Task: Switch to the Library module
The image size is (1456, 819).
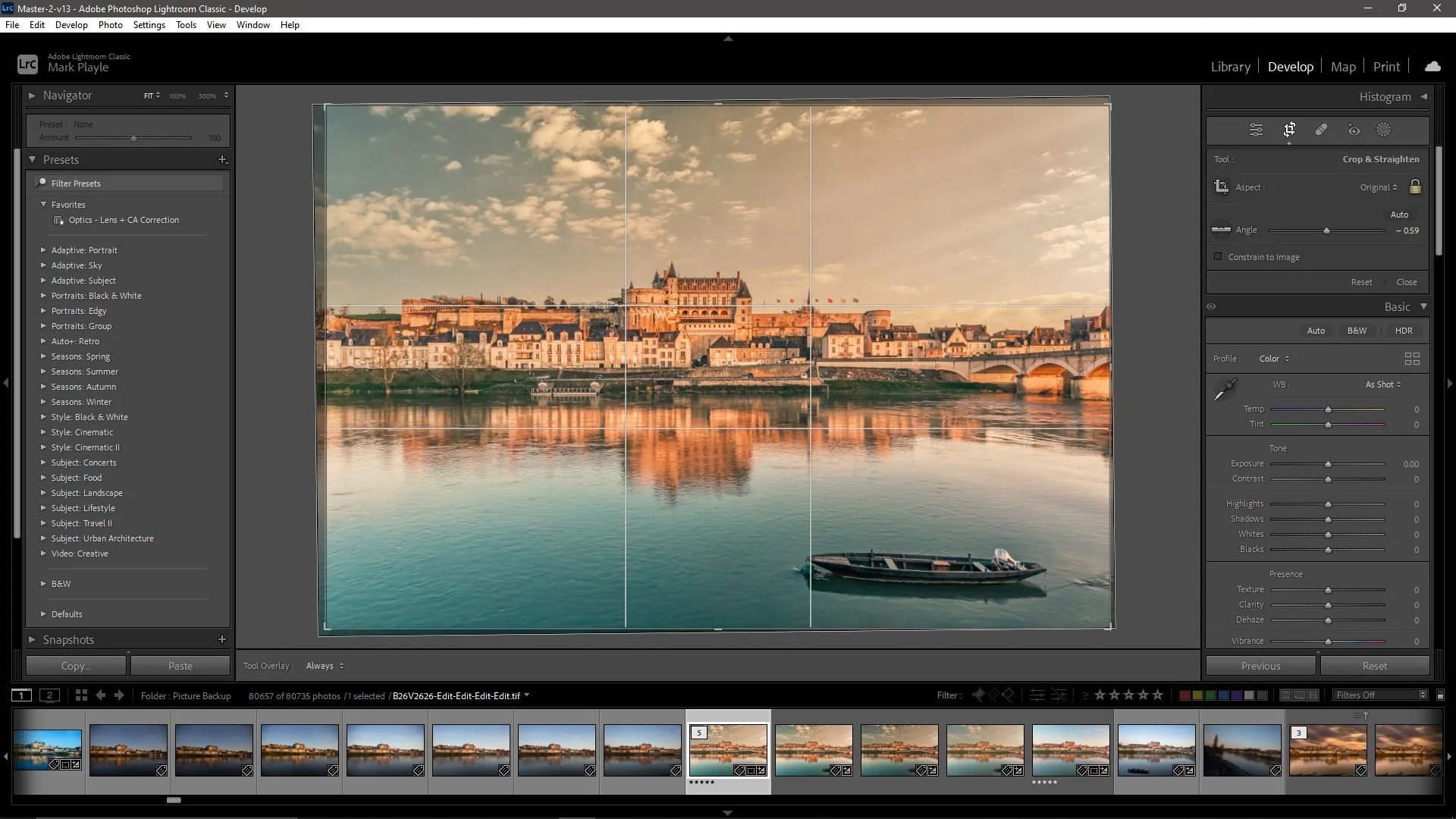Action: coord(1230,67)
